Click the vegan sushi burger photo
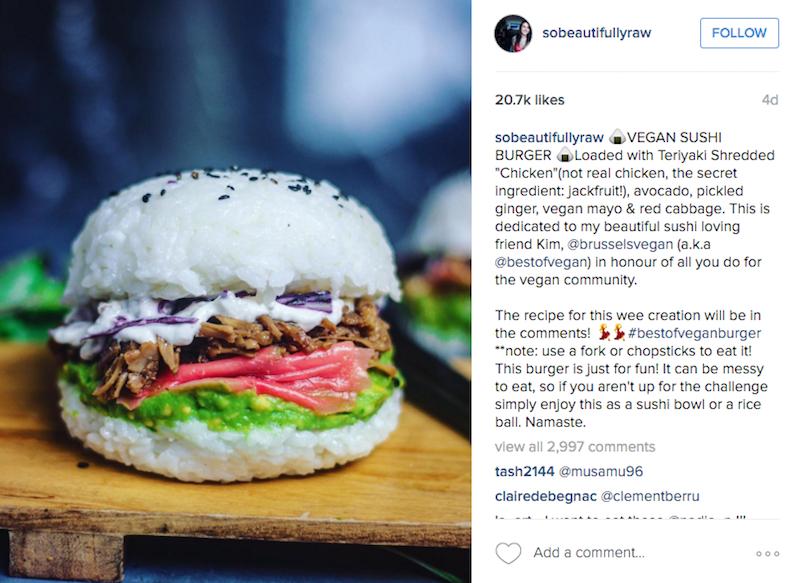Viewport: 800px width, 583px height. [x=235, y=291]
